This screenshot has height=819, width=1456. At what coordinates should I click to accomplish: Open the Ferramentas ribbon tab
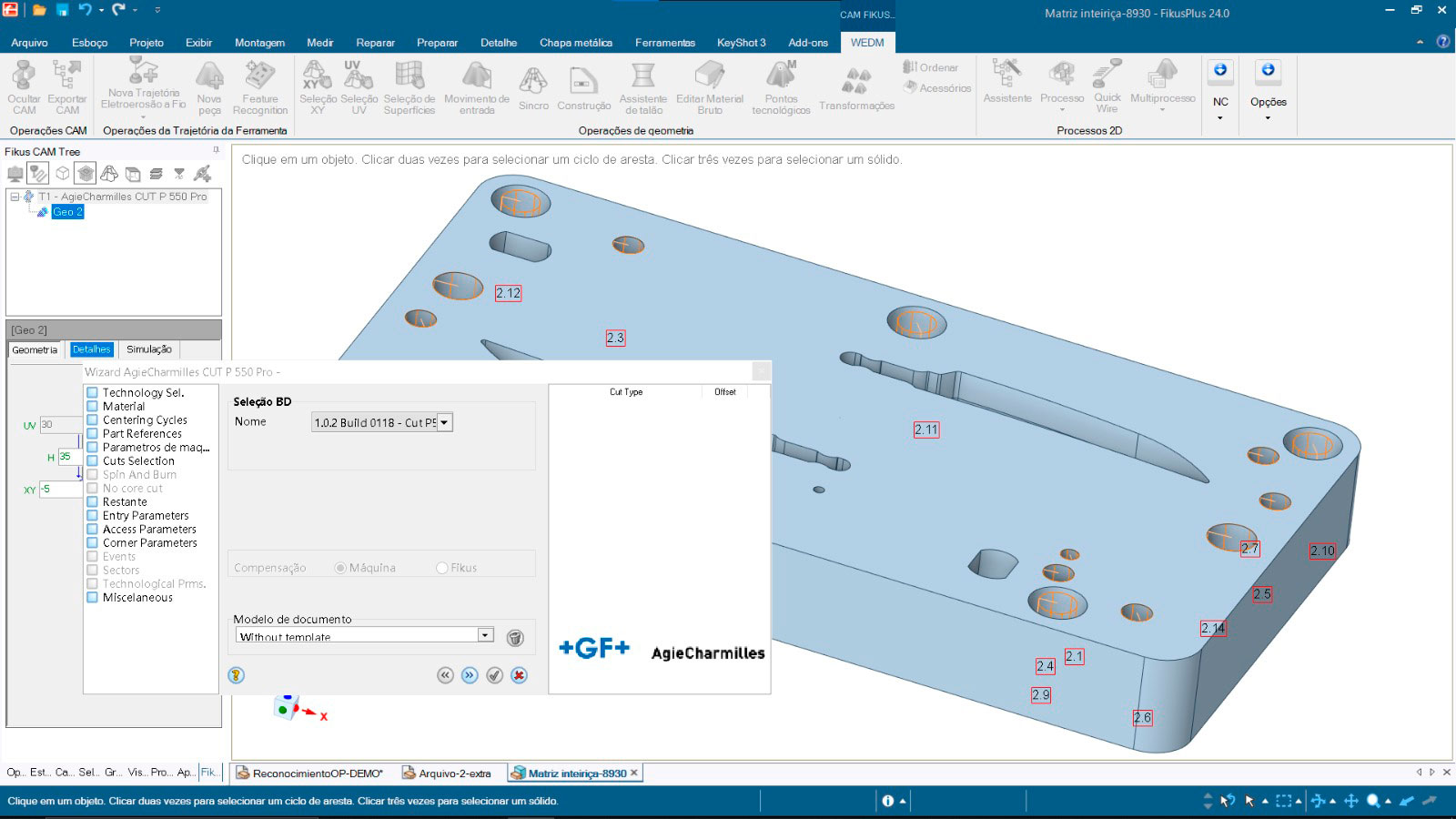(665, 43)
